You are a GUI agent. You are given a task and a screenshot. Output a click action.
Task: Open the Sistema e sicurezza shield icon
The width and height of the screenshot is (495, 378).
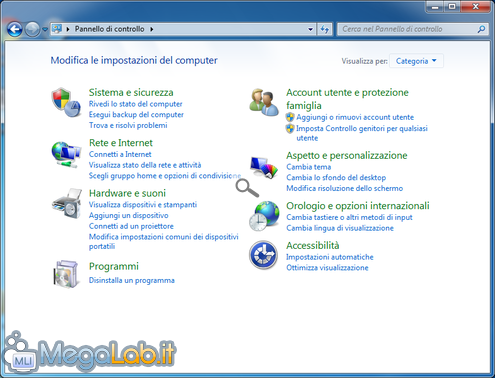tap(66, 103)
